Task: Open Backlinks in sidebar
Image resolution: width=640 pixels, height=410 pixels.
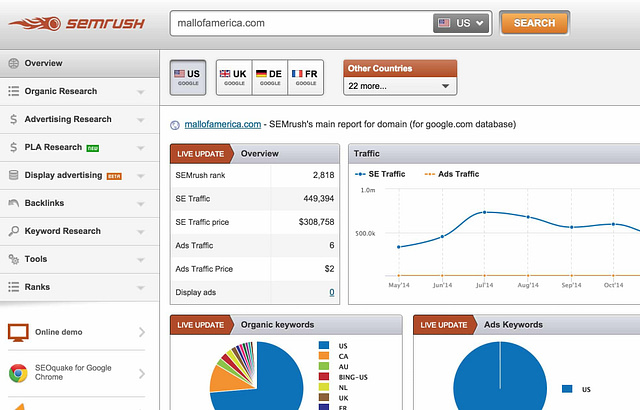Action: pos(79,203)
